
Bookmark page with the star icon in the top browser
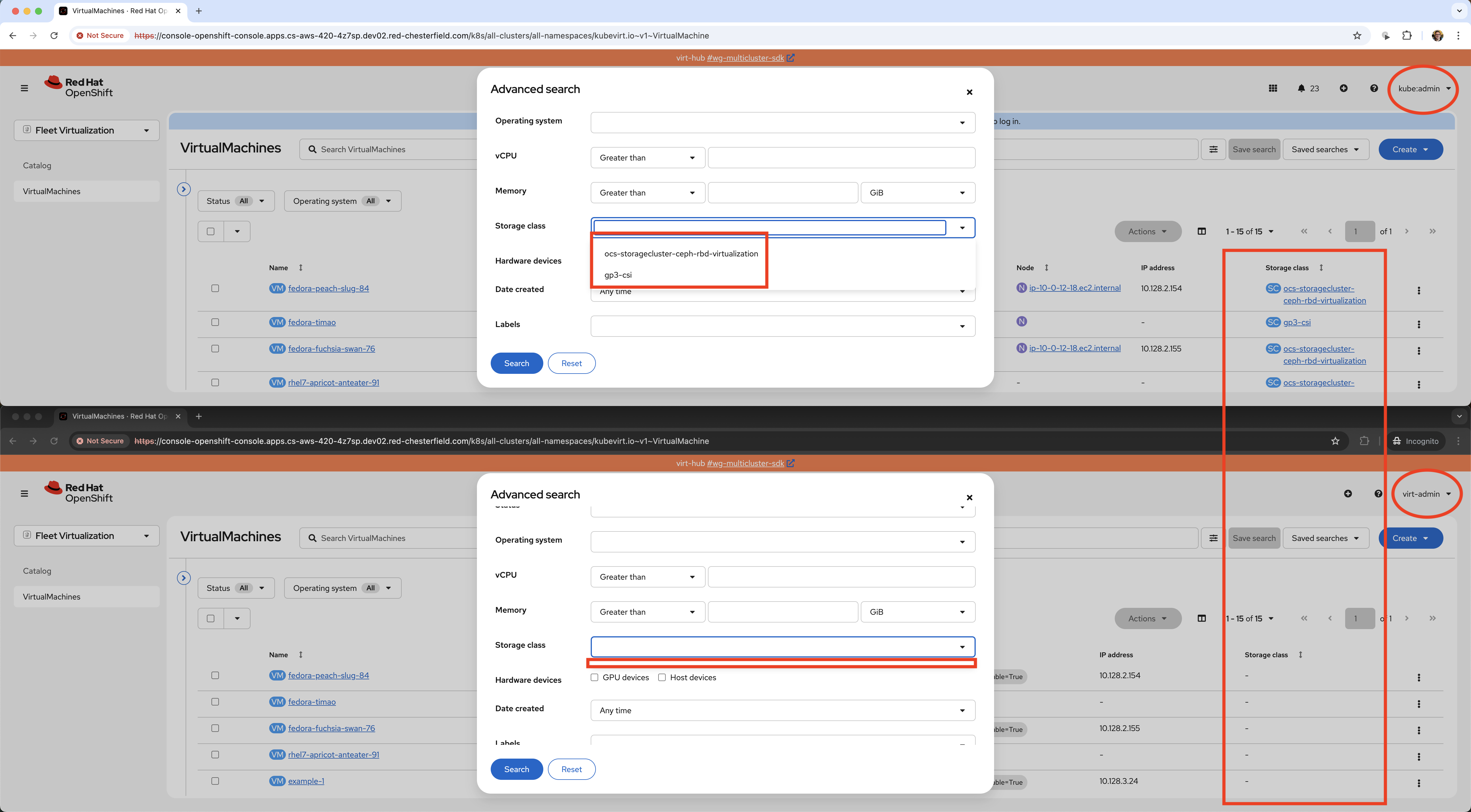(1357, 35)
